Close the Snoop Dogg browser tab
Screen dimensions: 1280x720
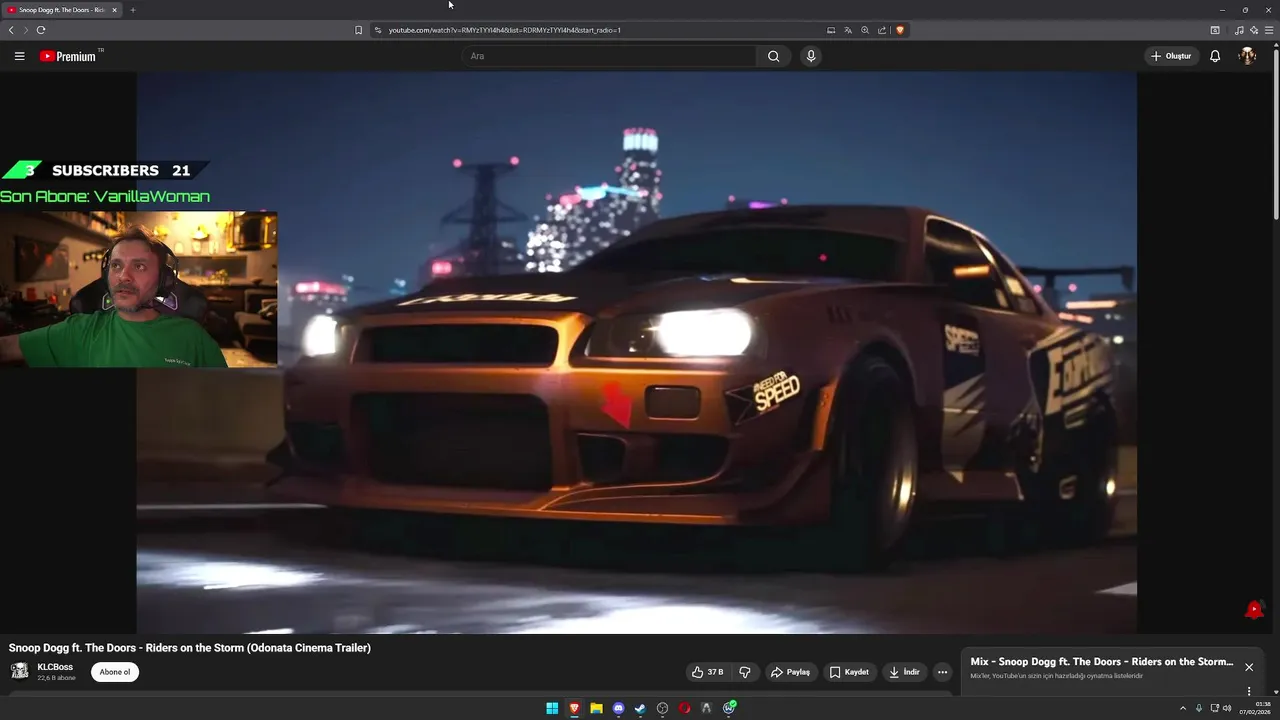pos(114,10)
